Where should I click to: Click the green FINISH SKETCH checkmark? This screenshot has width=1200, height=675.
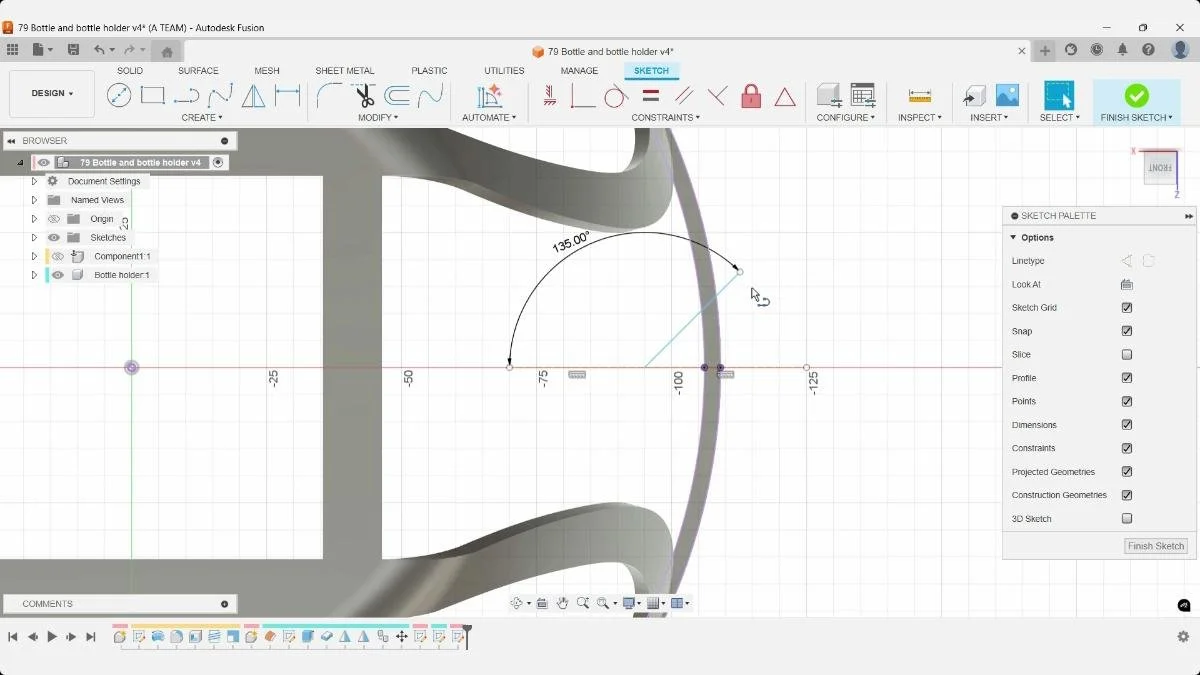[1136, 96]
